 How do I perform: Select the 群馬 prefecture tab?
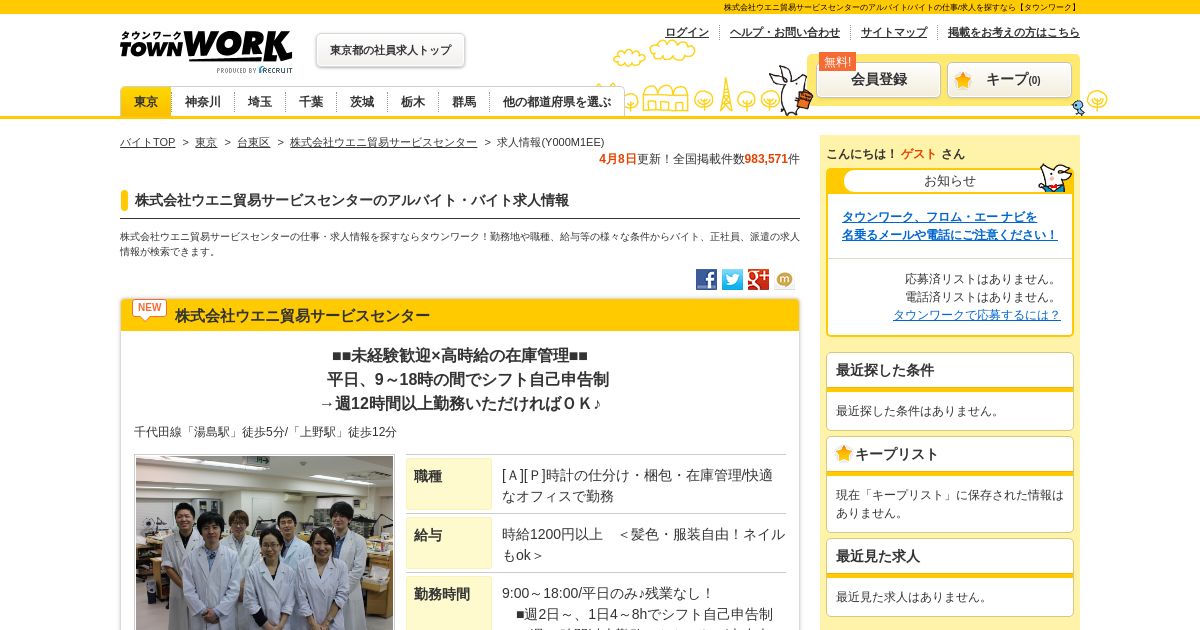[464, 102]
